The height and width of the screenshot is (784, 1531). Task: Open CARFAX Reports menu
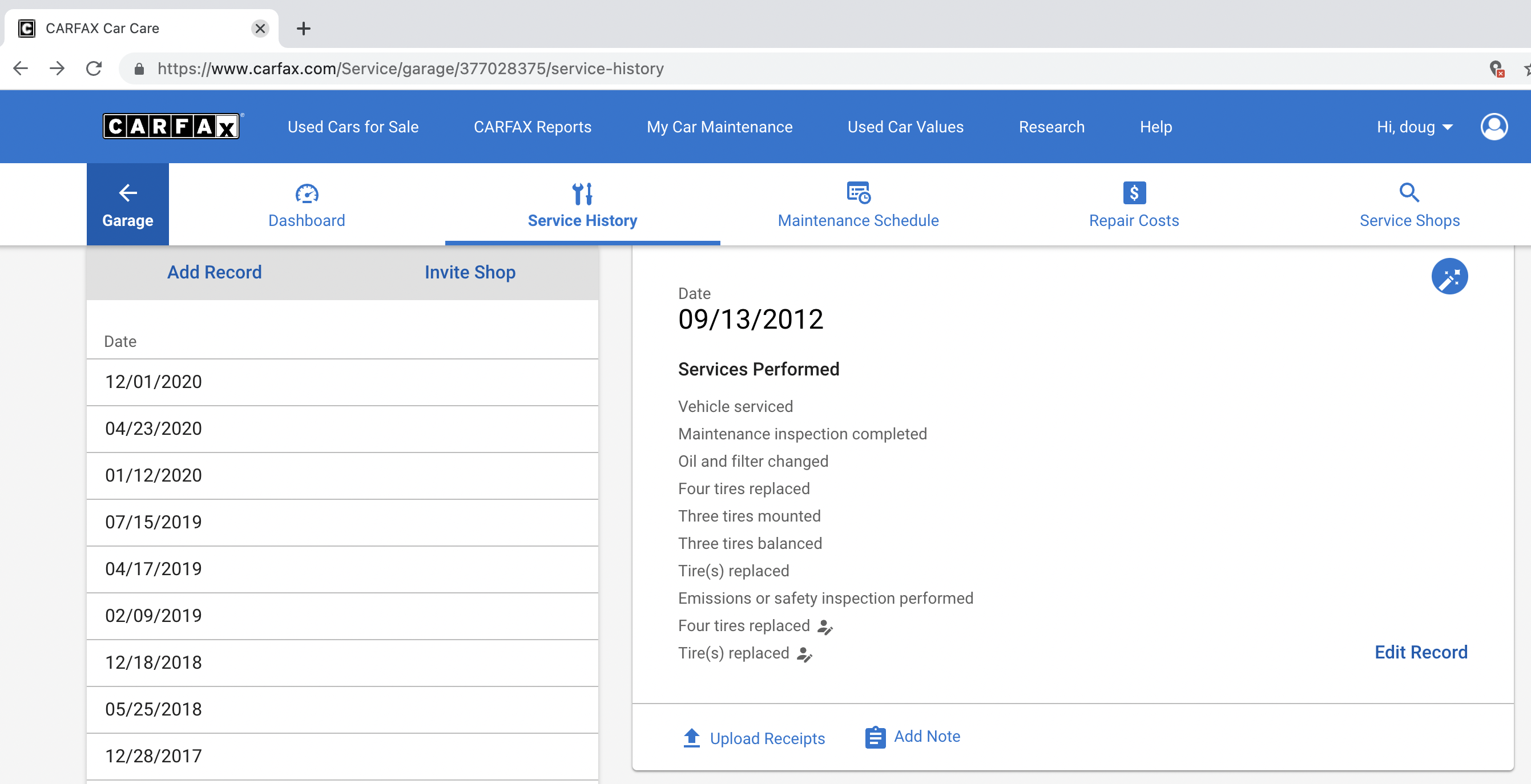[x=533, y=127]
